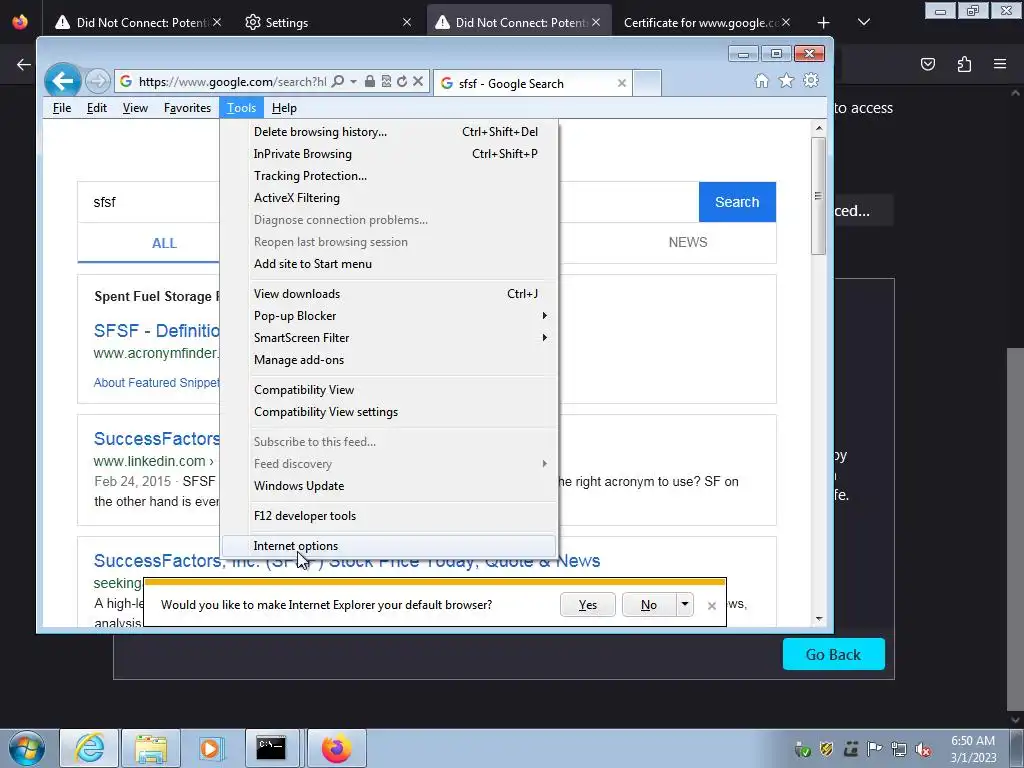Viewport: 1024px width, 768px height.
Task: Click the security lock icon in address bar
Action: [370, 82]
